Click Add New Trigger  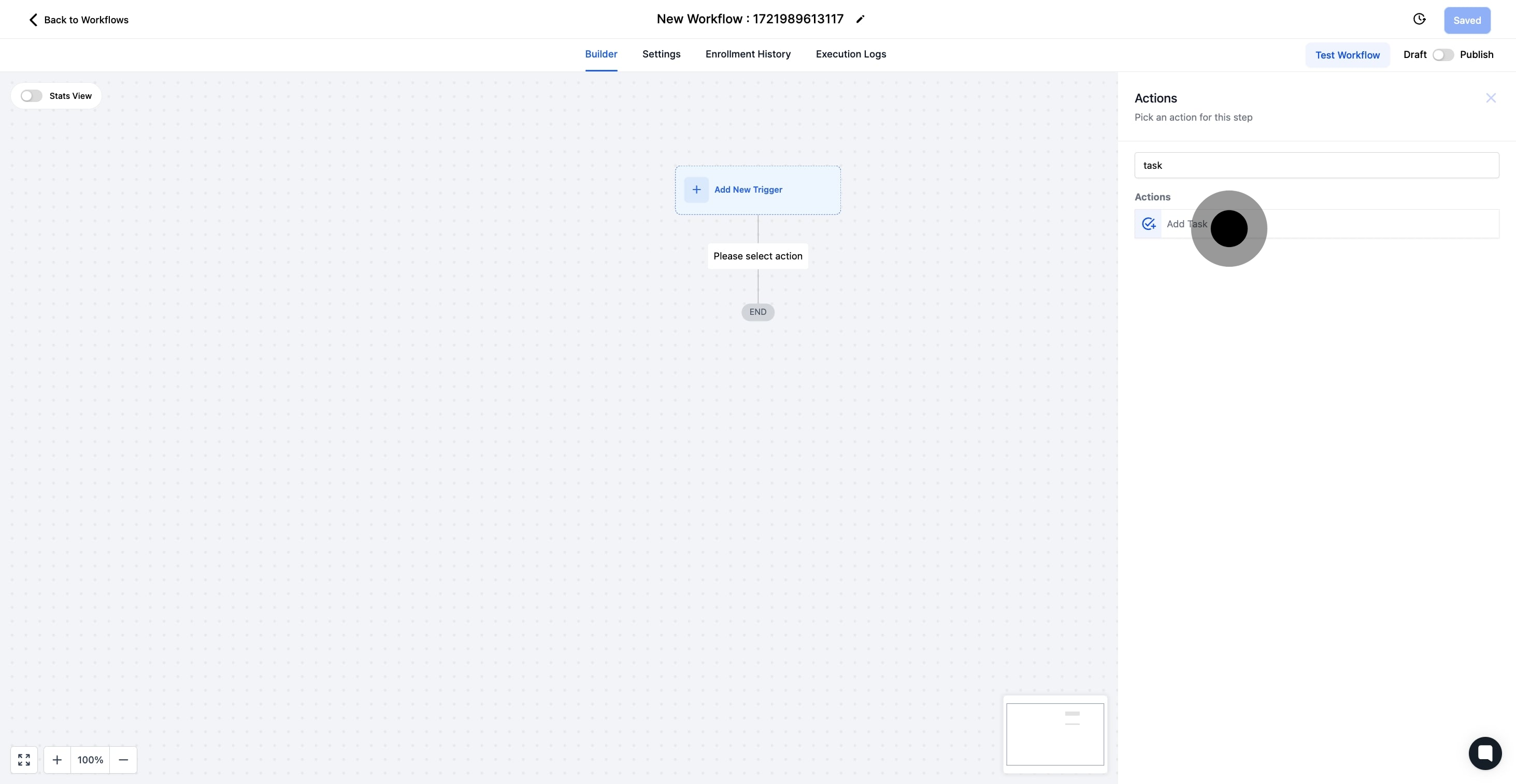pos(758,190)
